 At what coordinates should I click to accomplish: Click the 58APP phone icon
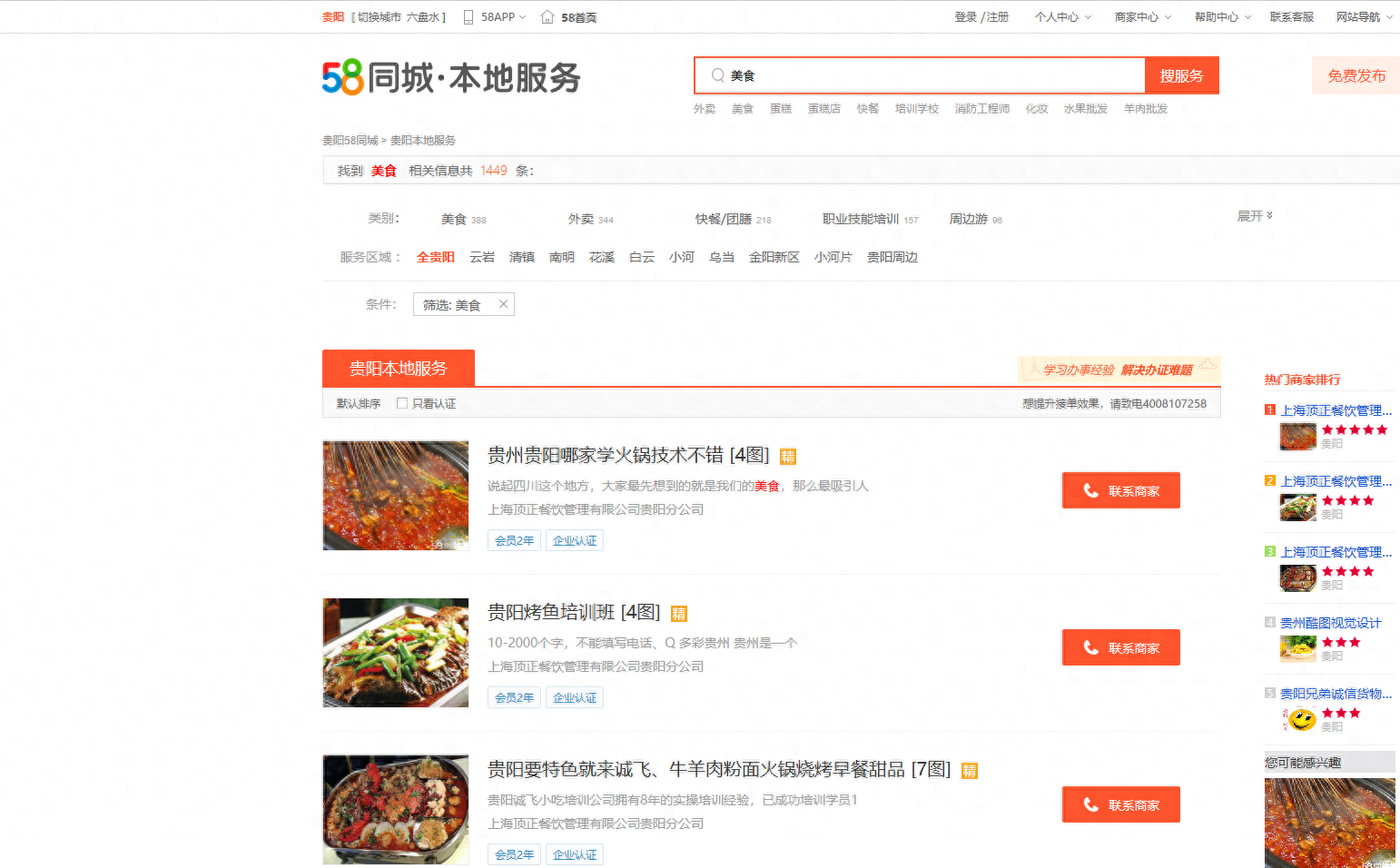tap(468, 17)
